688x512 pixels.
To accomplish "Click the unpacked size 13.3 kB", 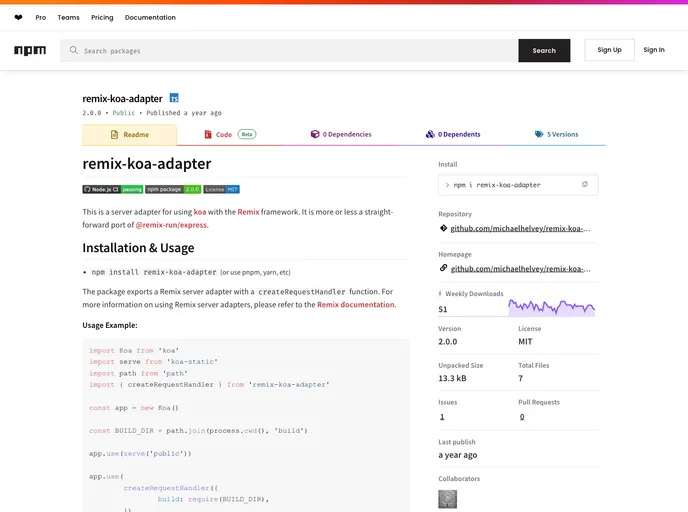I will coord(452,378).
